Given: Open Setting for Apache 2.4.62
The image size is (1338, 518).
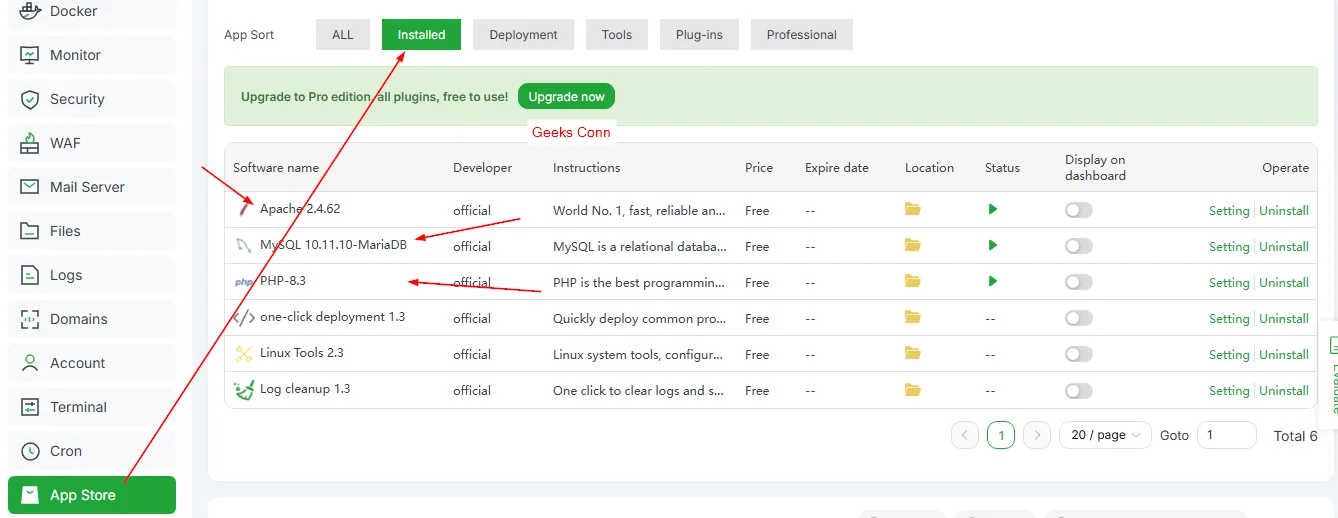Looking at the screenshot, I should click(x=1229, y=210).
